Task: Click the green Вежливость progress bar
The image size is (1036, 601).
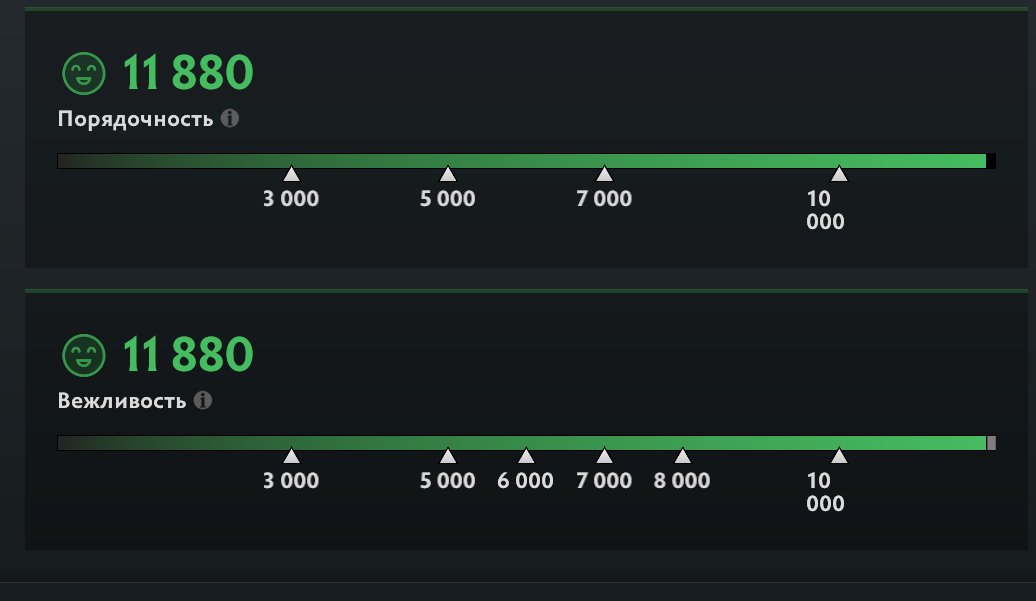Action: point(522,443)
